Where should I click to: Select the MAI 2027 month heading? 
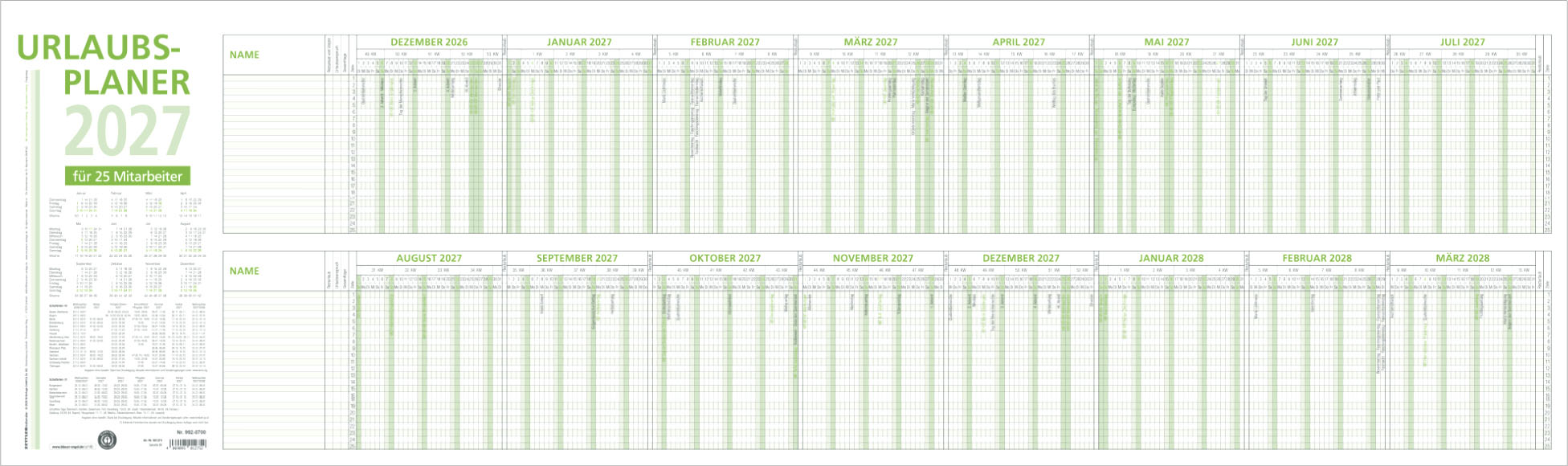tap(1166, 42)
